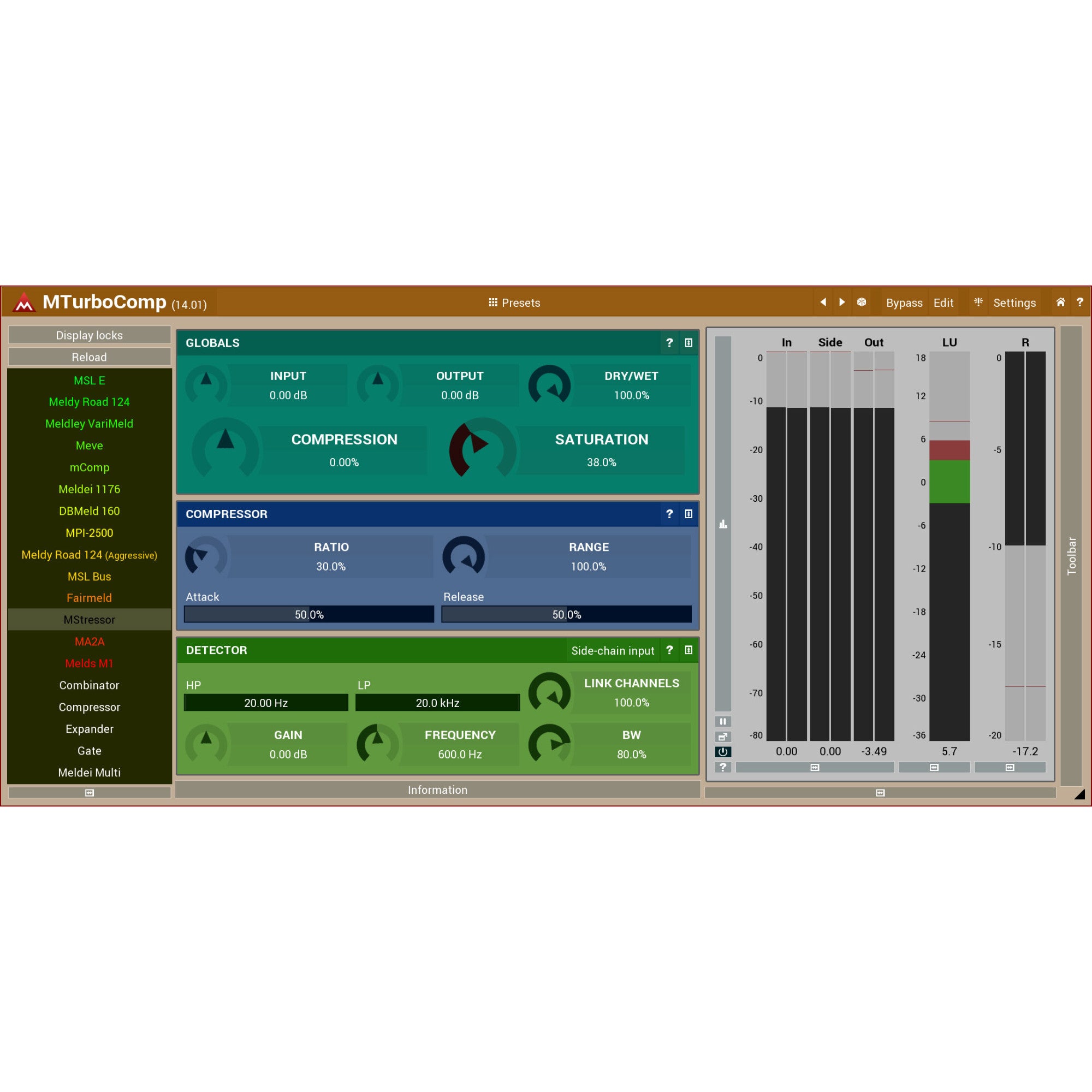Screen dimensions: 1092x1092
Task: Choose Meldley VariMeld from device list
Action: click(x=90, y=424)
